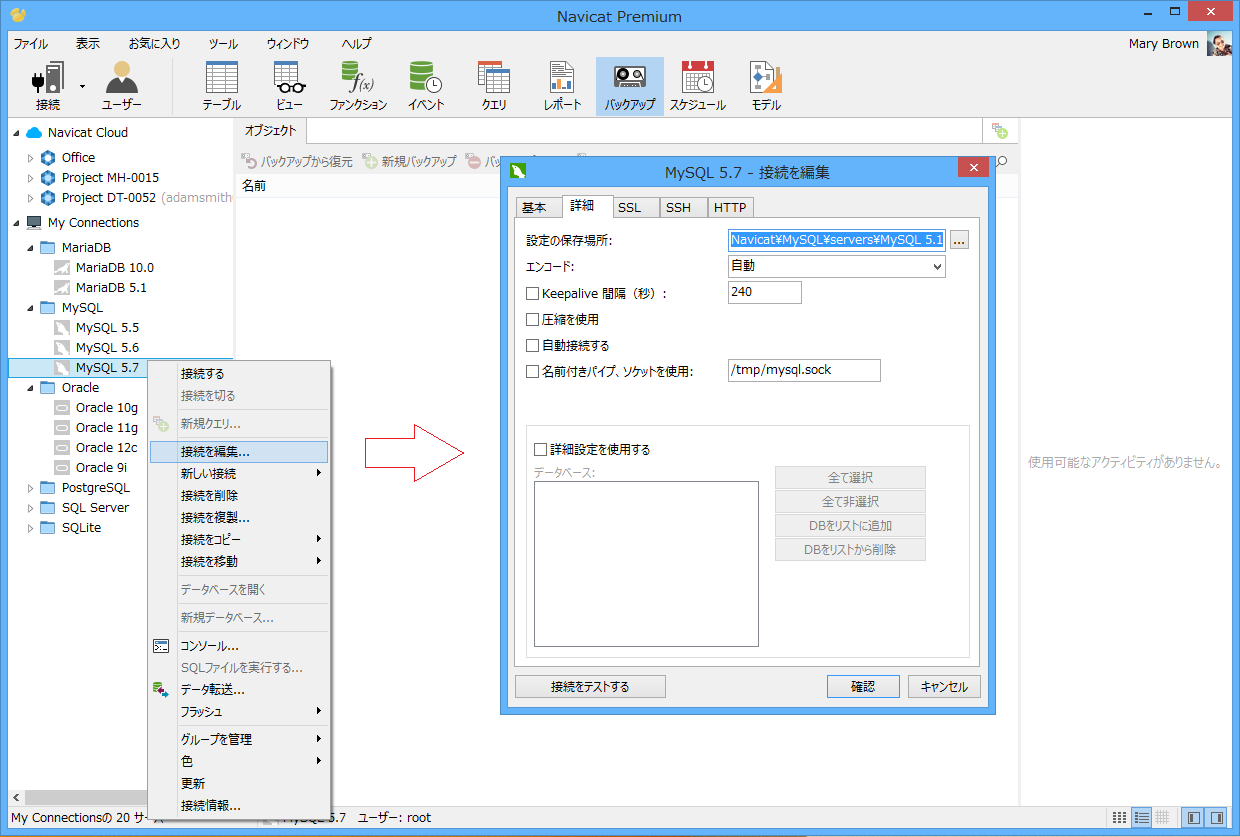Switch to the HTTP tab
This screenshot has width=1240, height=837.
[730, 208]
